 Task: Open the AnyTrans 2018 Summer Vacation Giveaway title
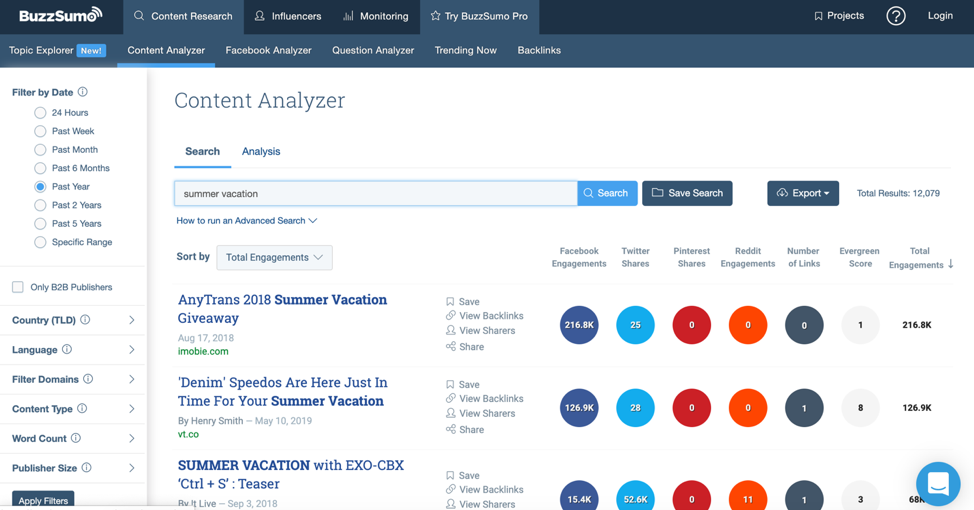(x=282, y=309)
